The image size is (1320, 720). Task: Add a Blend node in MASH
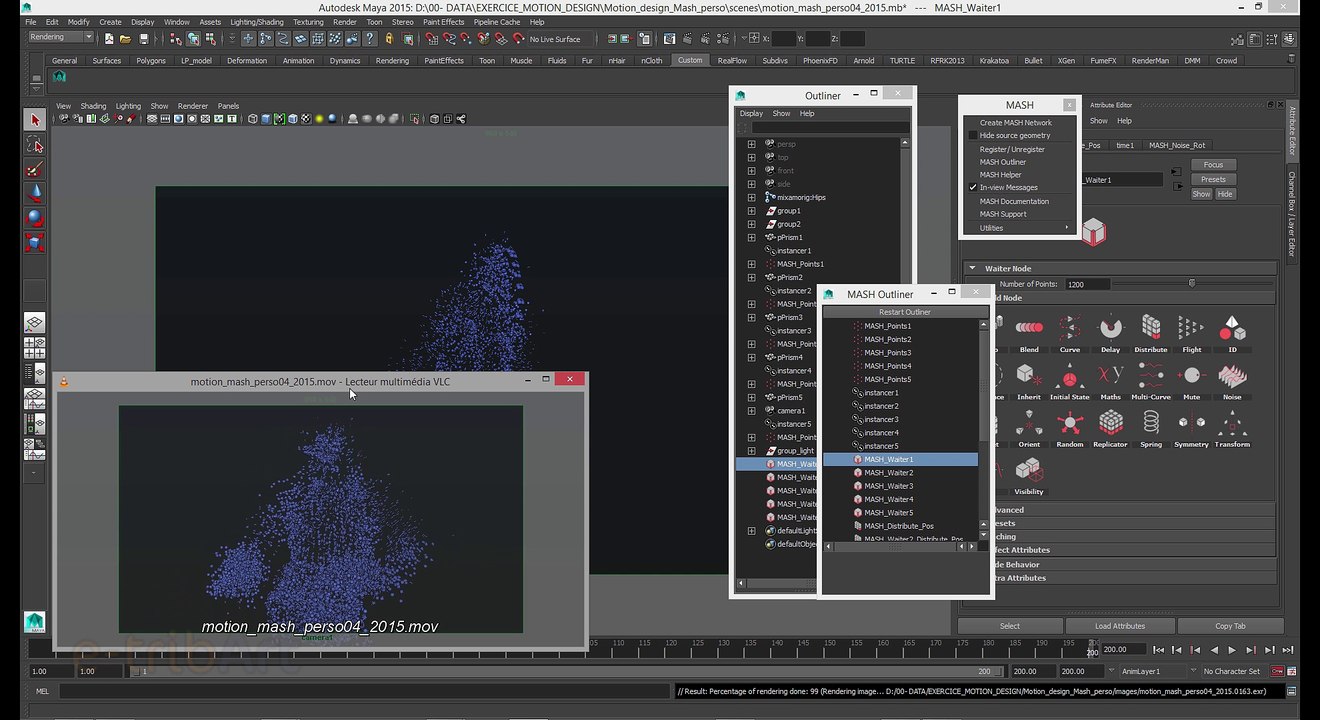tap(1029, 333)
